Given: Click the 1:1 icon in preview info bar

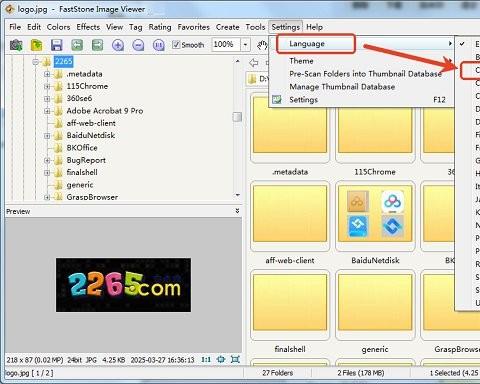Looking at the screenshot, I should pos(206,359).
